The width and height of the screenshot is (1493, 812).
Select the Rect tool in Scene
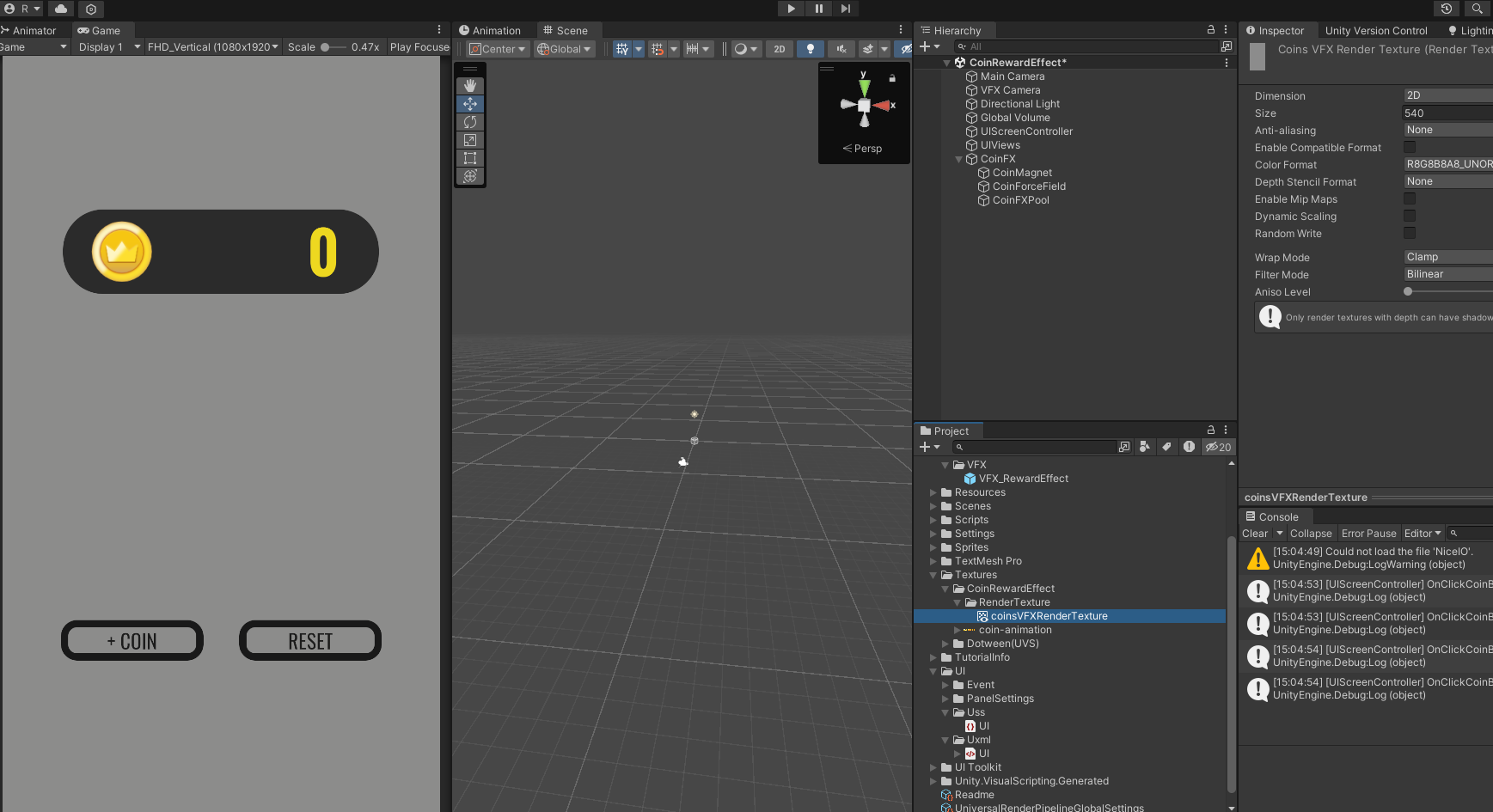click(x=470, y=158)
